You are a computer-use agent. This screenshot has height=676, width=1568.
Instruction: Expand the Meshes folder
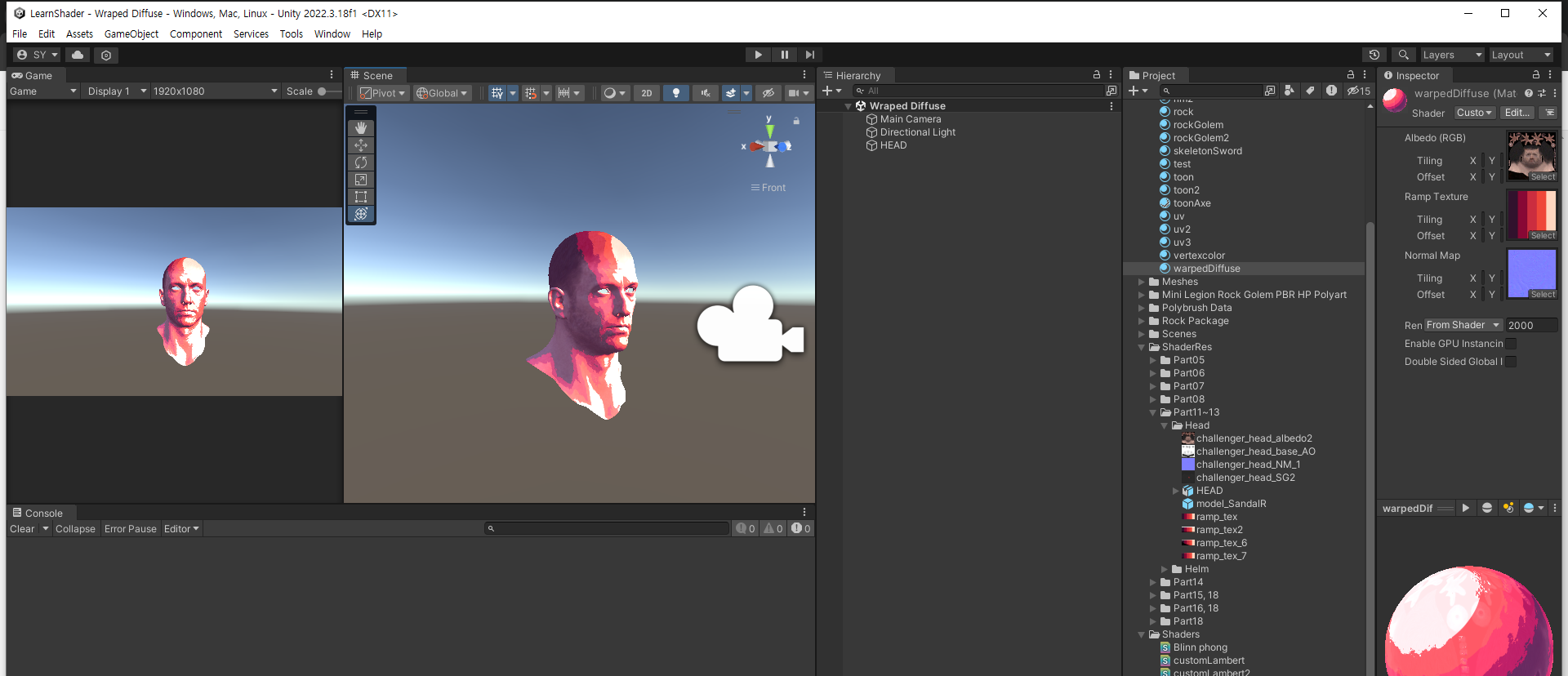1142,282
